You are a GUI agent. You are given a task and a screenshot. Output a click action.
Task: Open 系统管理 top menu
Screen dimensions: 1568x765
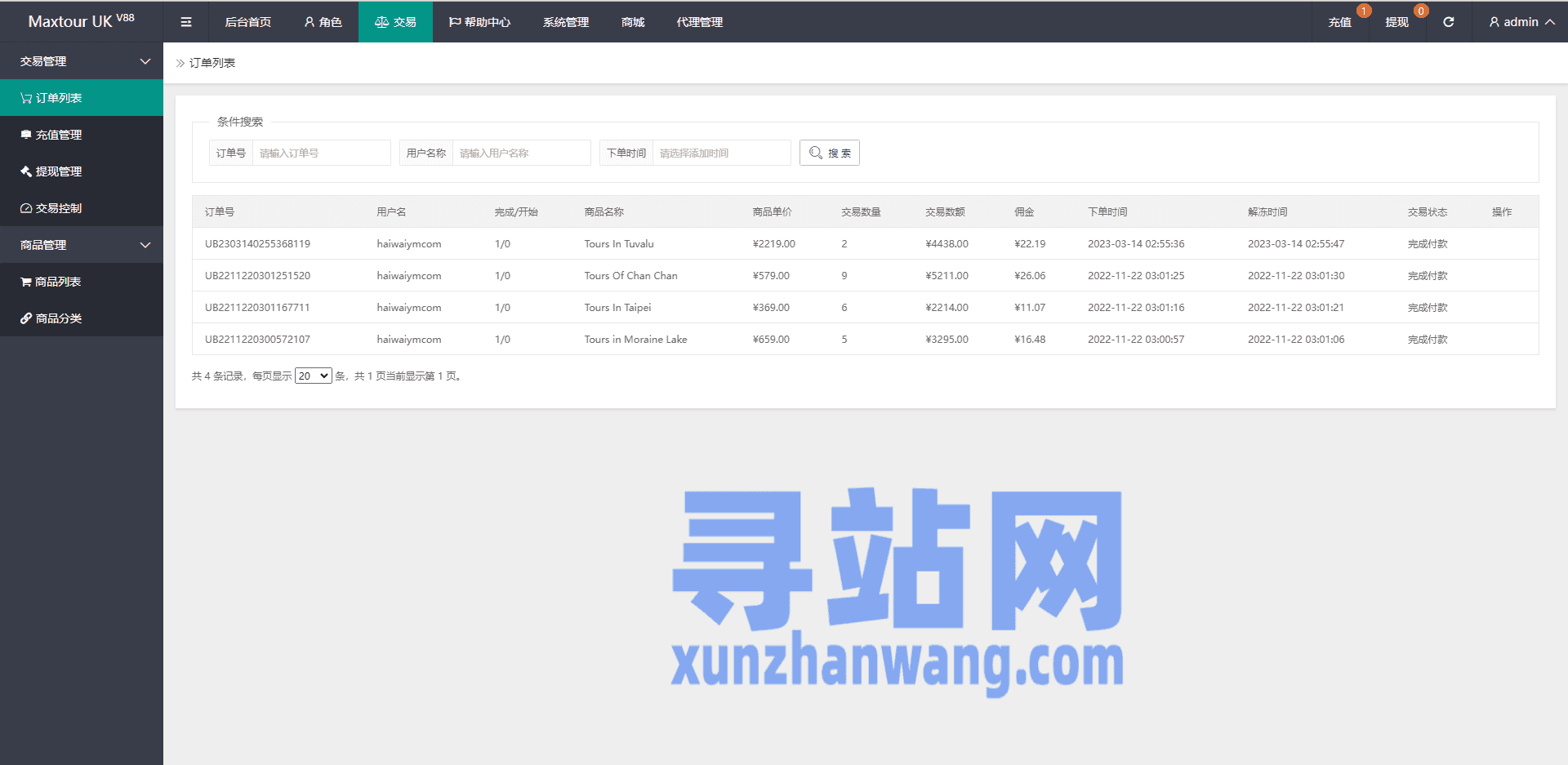coord(566,22)
